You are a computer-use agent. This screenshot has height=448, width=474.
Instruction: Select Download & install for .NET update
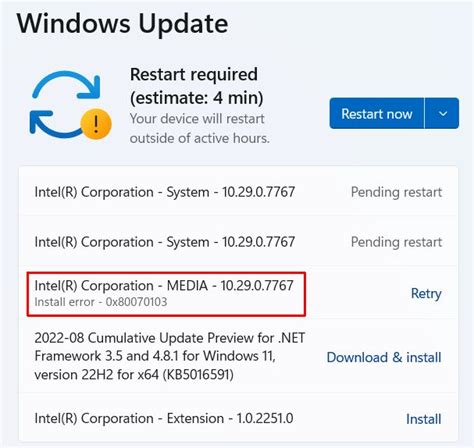384,357
